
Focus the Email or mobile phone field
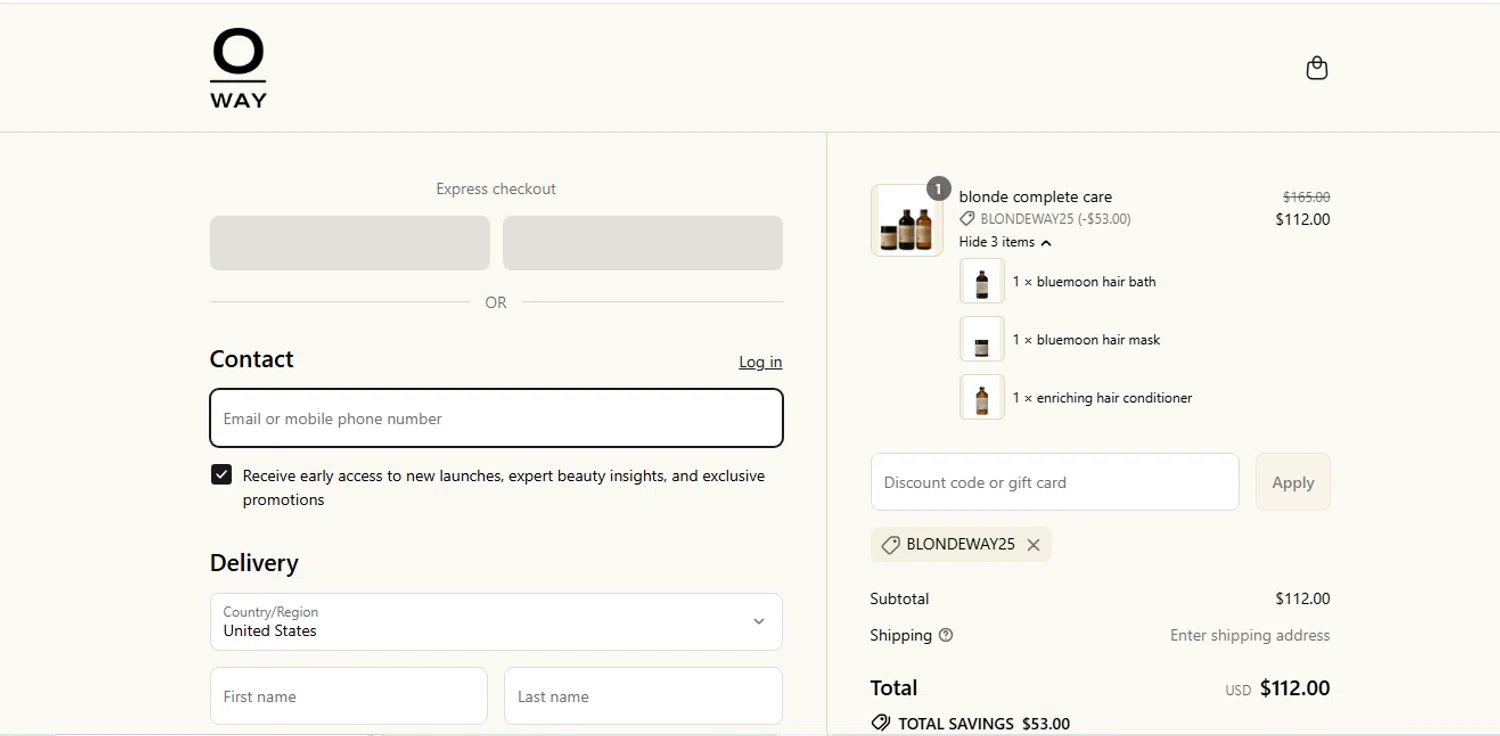496,418
